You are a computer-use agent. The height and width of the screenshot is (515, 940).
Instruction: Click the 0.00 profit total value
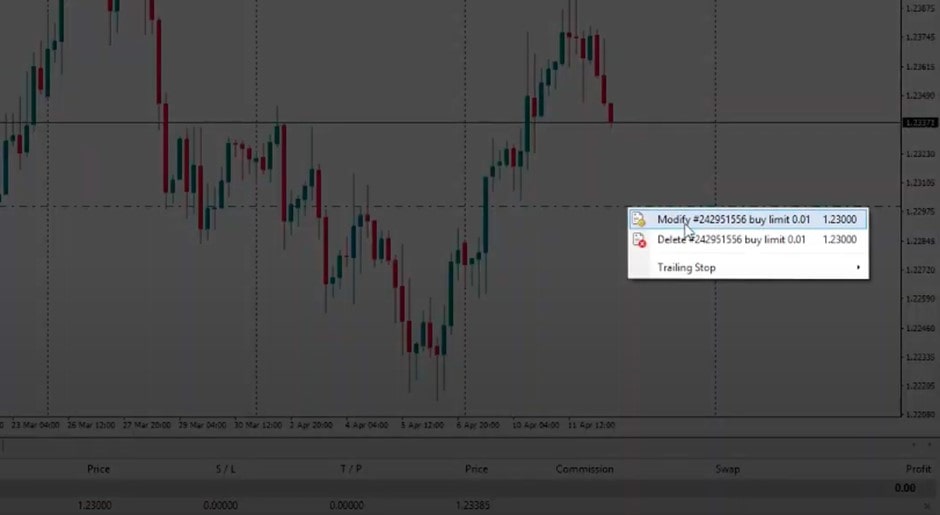(x=905, y=488)
